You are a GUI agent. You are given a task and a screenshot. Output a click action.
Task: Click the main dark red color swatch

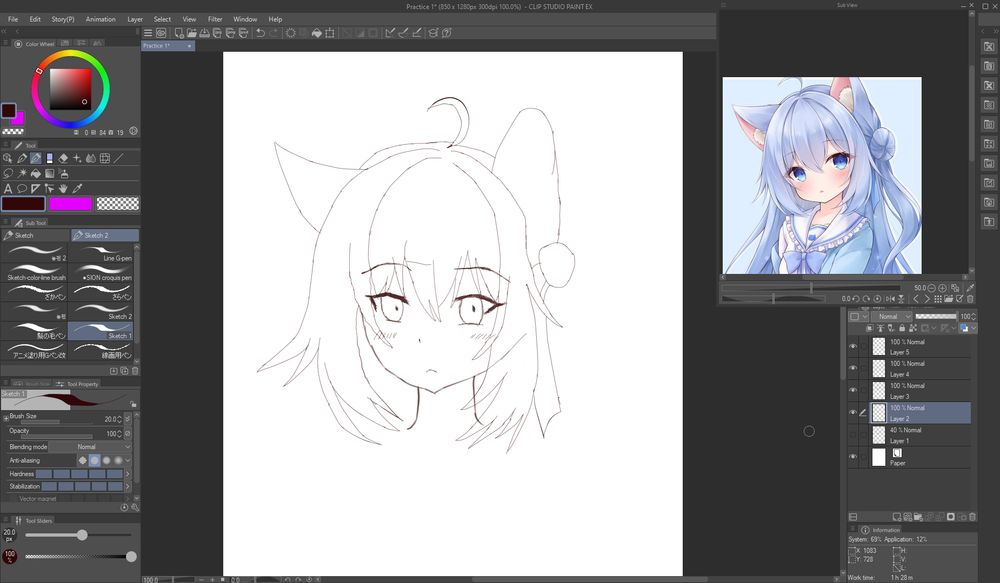pyautogui.click(x=24, y=204)
